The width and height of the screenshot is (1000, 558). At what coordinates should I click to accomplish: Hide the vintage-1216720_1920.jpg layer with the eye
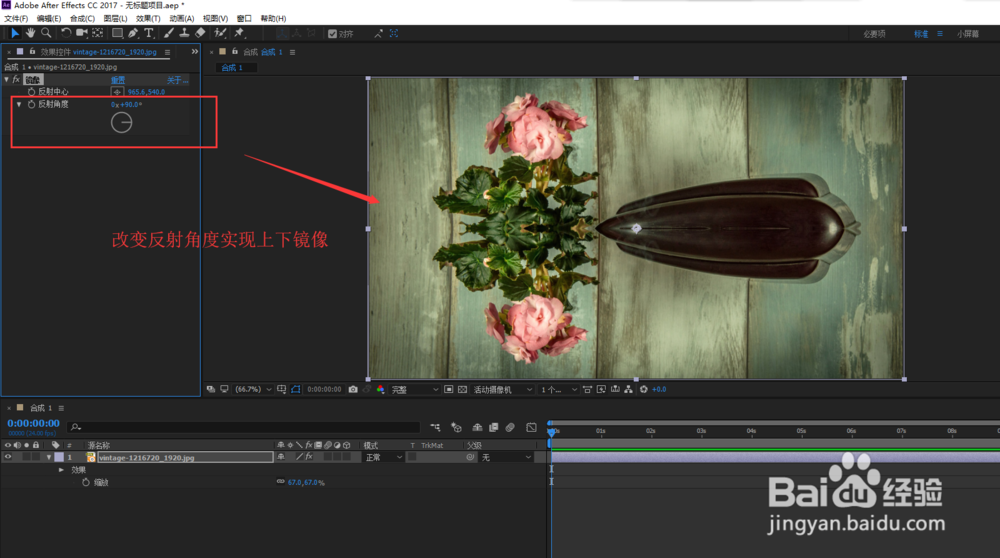tap(8, 457)
